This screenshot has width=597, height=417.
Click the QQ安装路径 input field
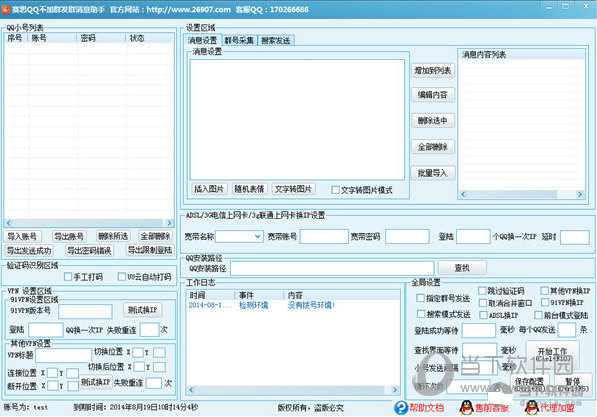click(x=332, y=268)
